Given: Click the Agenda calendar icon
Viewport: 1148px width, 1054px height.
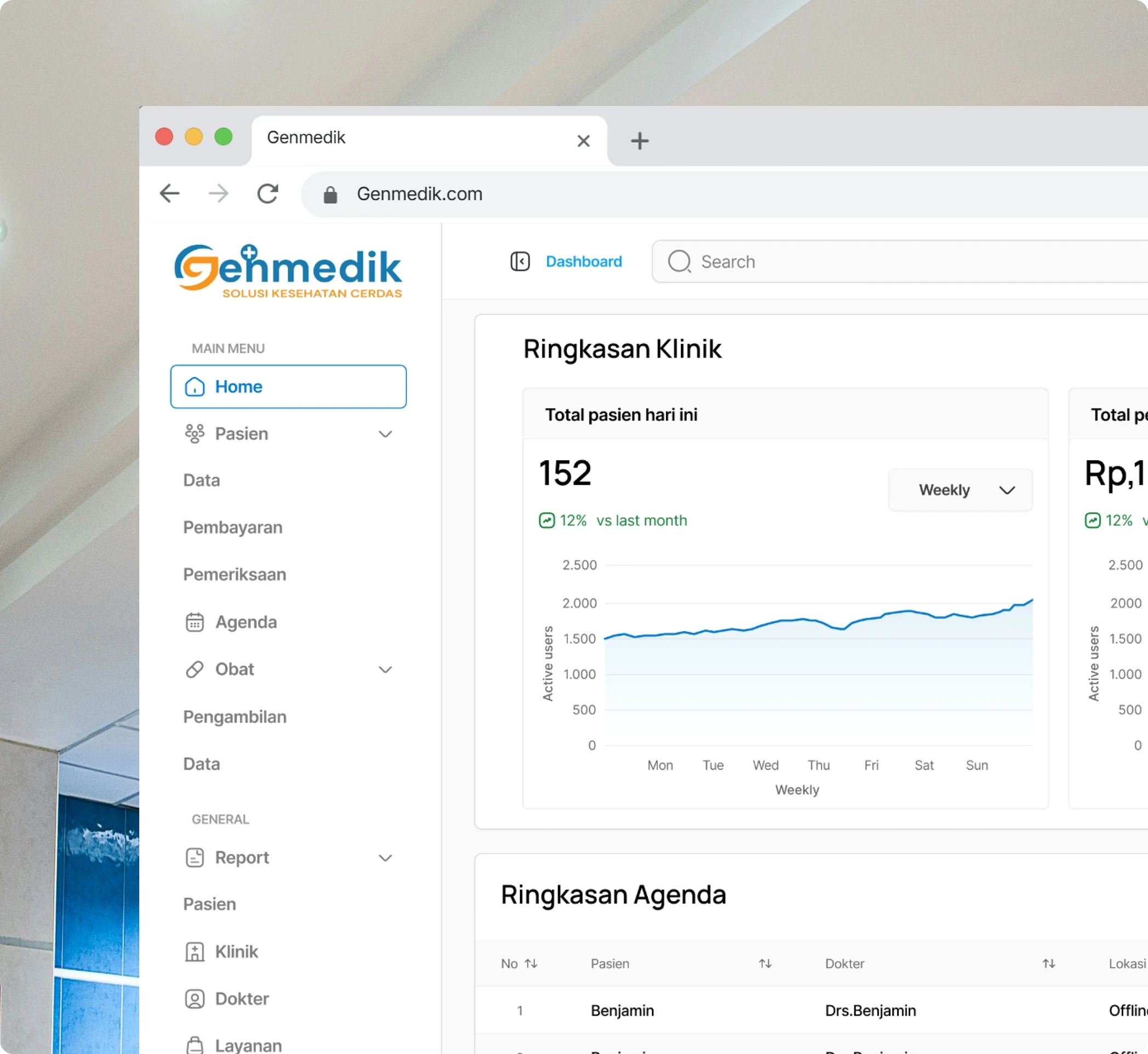Looking at the screenshot, I should coord(194,622).
